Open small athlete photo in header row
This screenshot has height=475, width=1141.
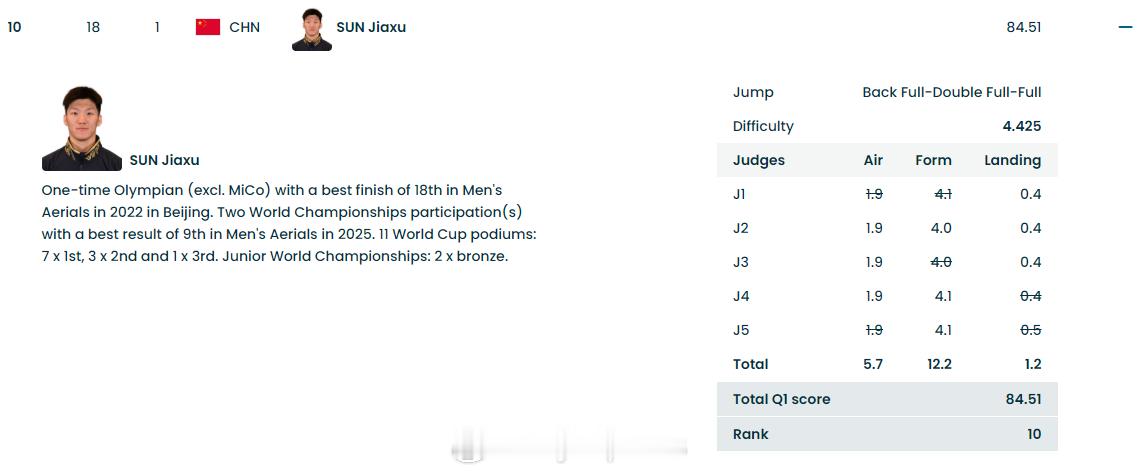click(312, 29)
